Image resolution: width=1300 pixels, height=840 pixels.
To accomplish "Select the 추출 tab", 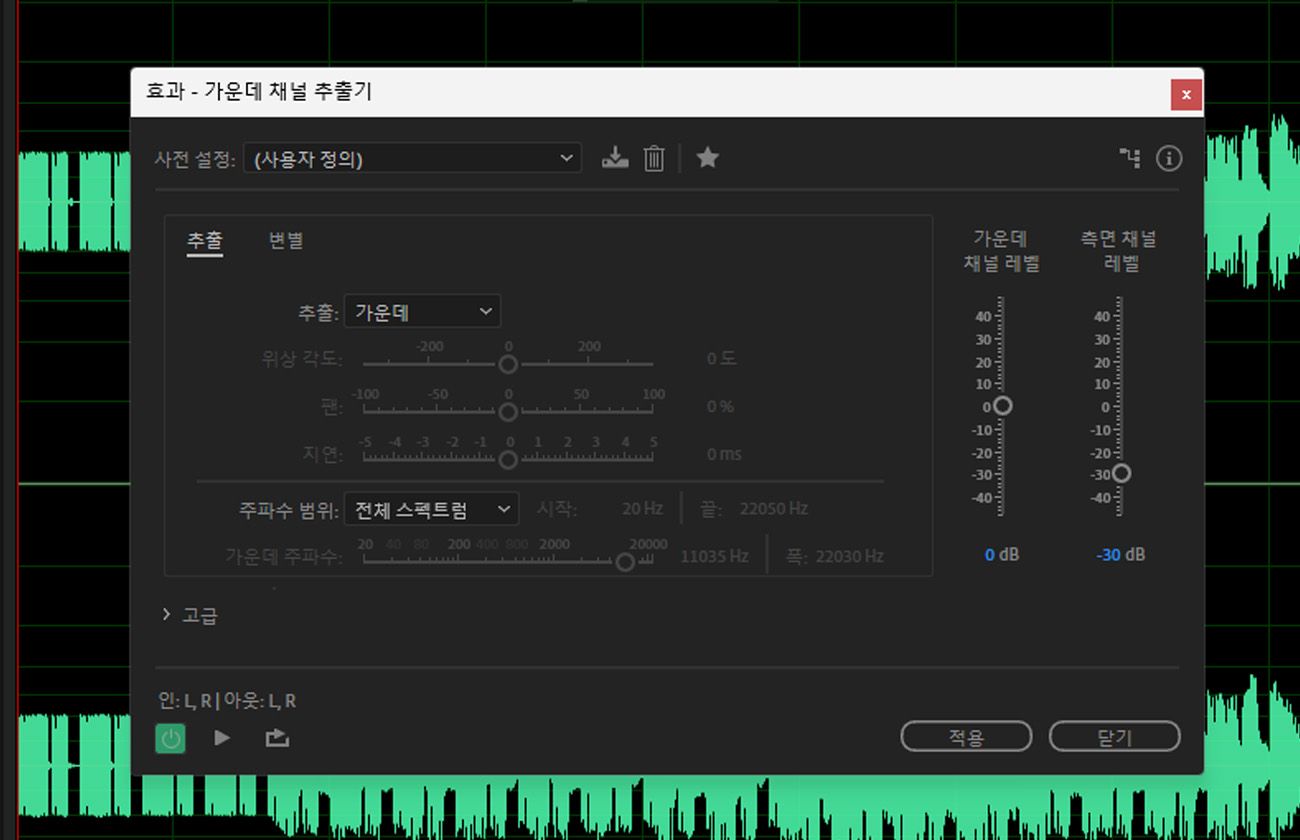I will tap(205, 240).
